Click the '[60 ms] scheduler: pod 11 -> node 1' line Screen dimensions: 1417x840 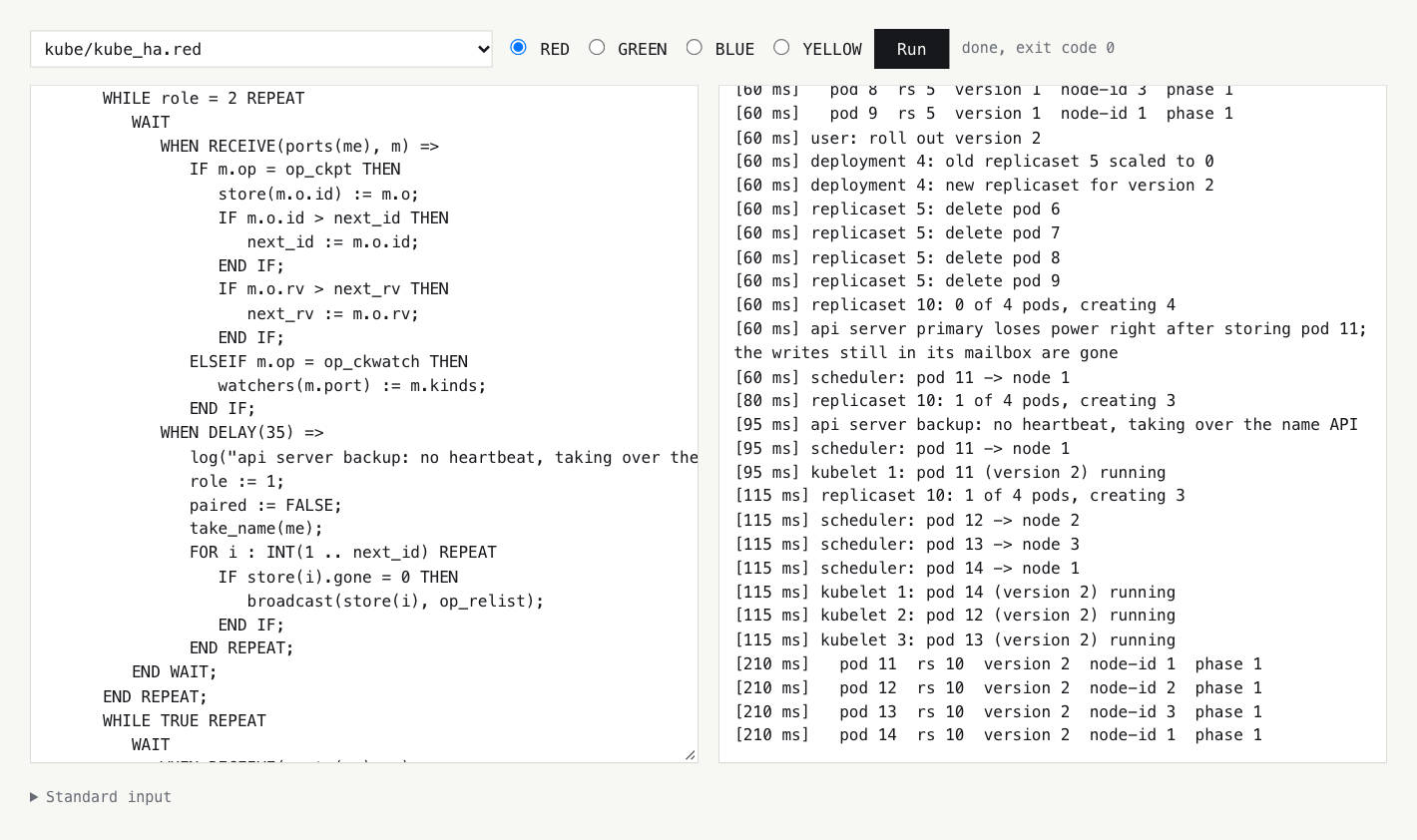[x=902, y=377]
